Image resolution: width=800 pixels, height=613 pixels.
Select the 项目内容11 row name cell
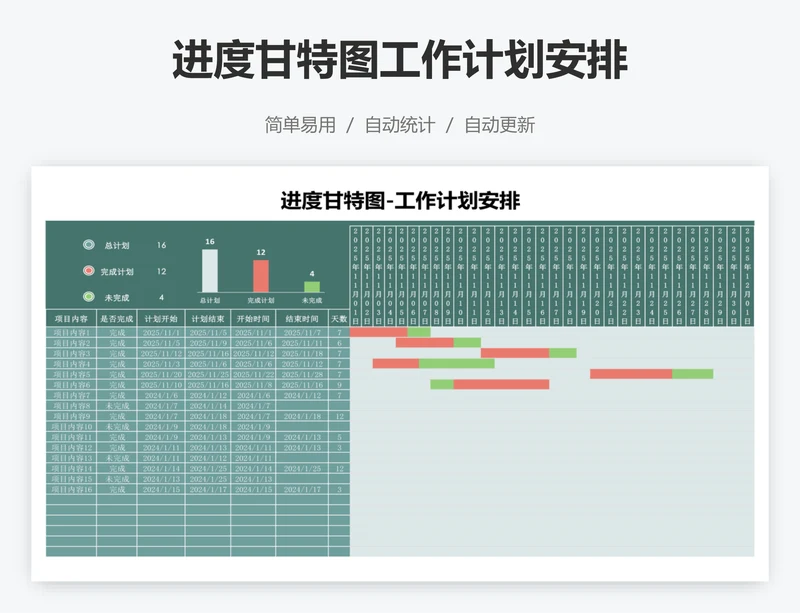point(71,437)
